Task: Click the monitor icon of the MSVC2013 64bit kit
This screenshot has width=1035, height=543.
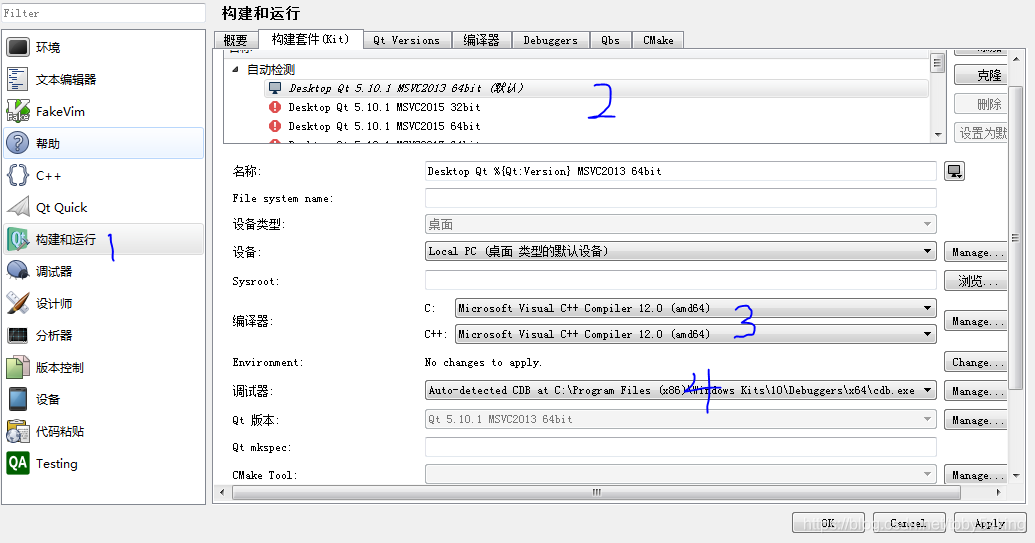Action: (x=275, y=88)
